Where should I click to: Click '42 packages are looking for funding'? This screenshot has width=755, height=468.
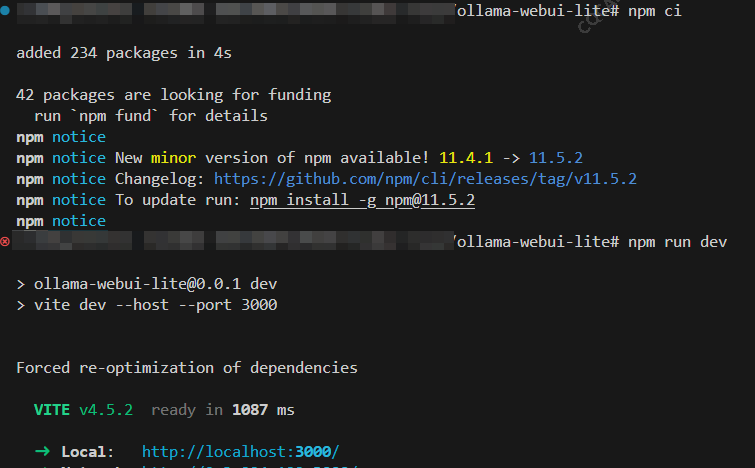pyautogui.click(x=173, y=95)
